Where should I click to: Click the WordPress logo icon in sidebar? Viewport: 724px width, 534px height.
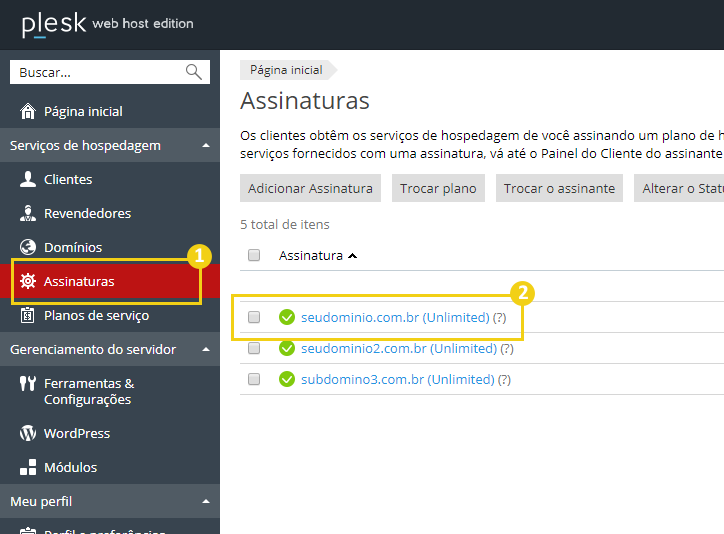[x=28, y=433]
